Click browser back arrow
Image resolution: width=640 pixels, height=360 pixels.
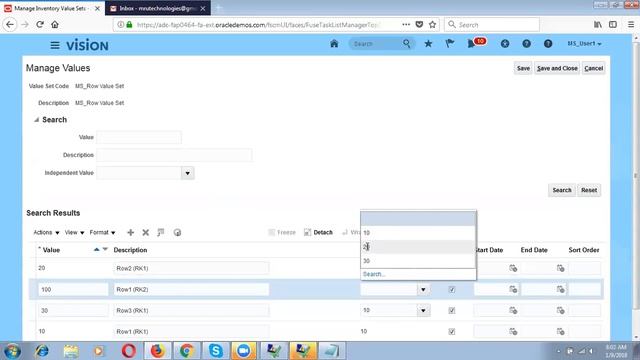coord(10,24)
